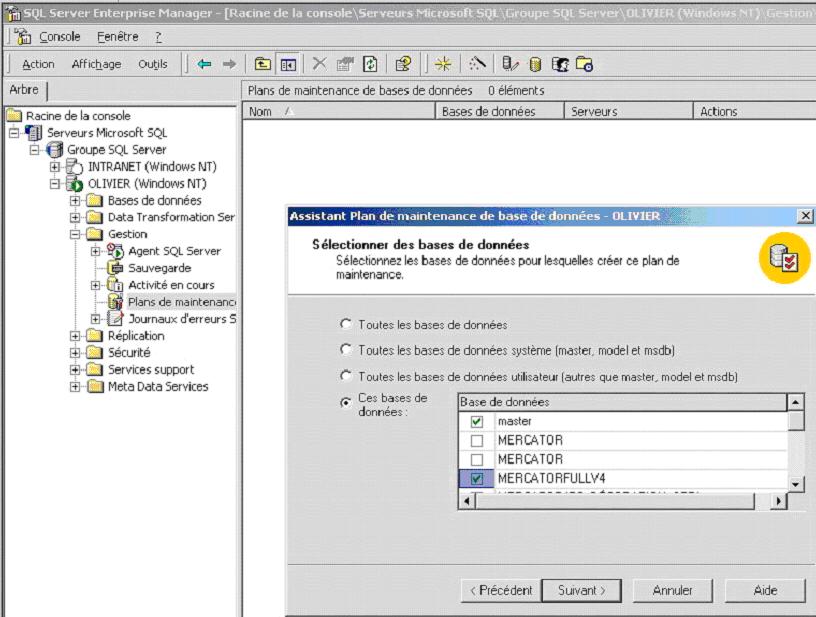The image size is (816, 617).
Task: Click the yellow star new item icon
Action: [x=442, y=64]
